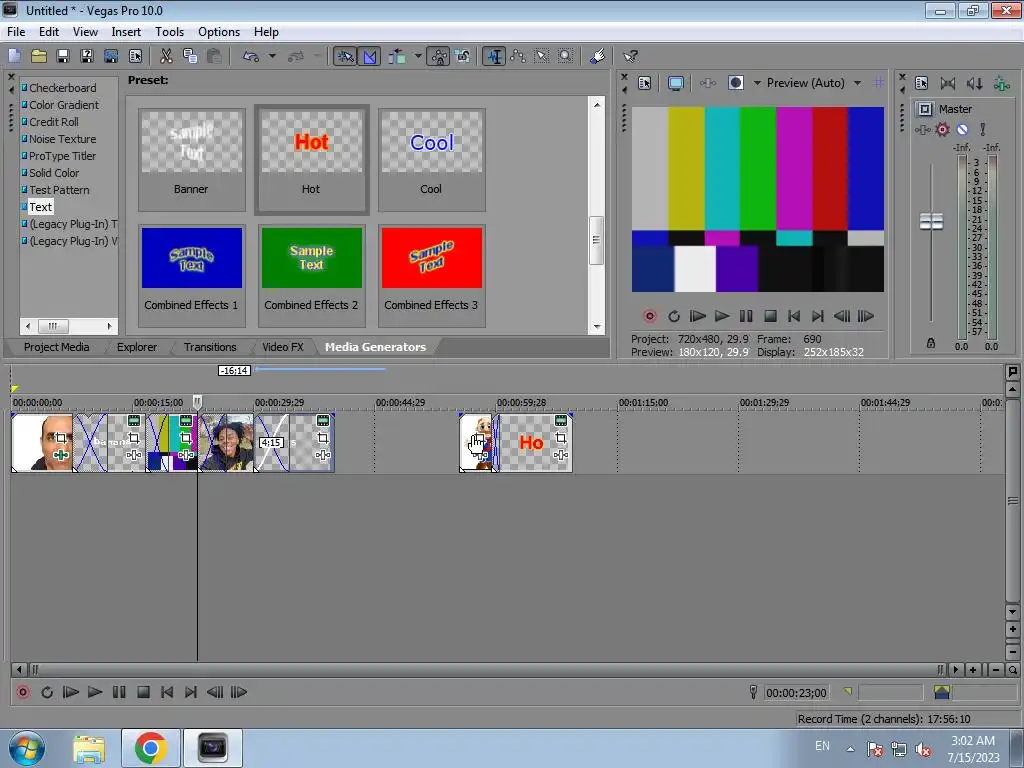Toggle the fader lock on Master bus
This screenshot has height=768, width=1024.
click(931, 343)
